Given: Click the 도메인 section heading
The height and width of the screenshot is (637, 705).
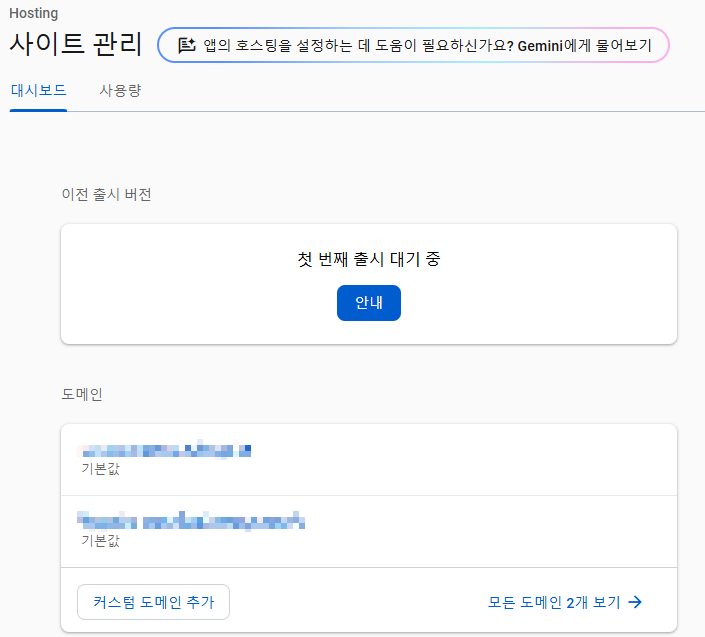Looking at the screenshot, I should click(81, 394).
